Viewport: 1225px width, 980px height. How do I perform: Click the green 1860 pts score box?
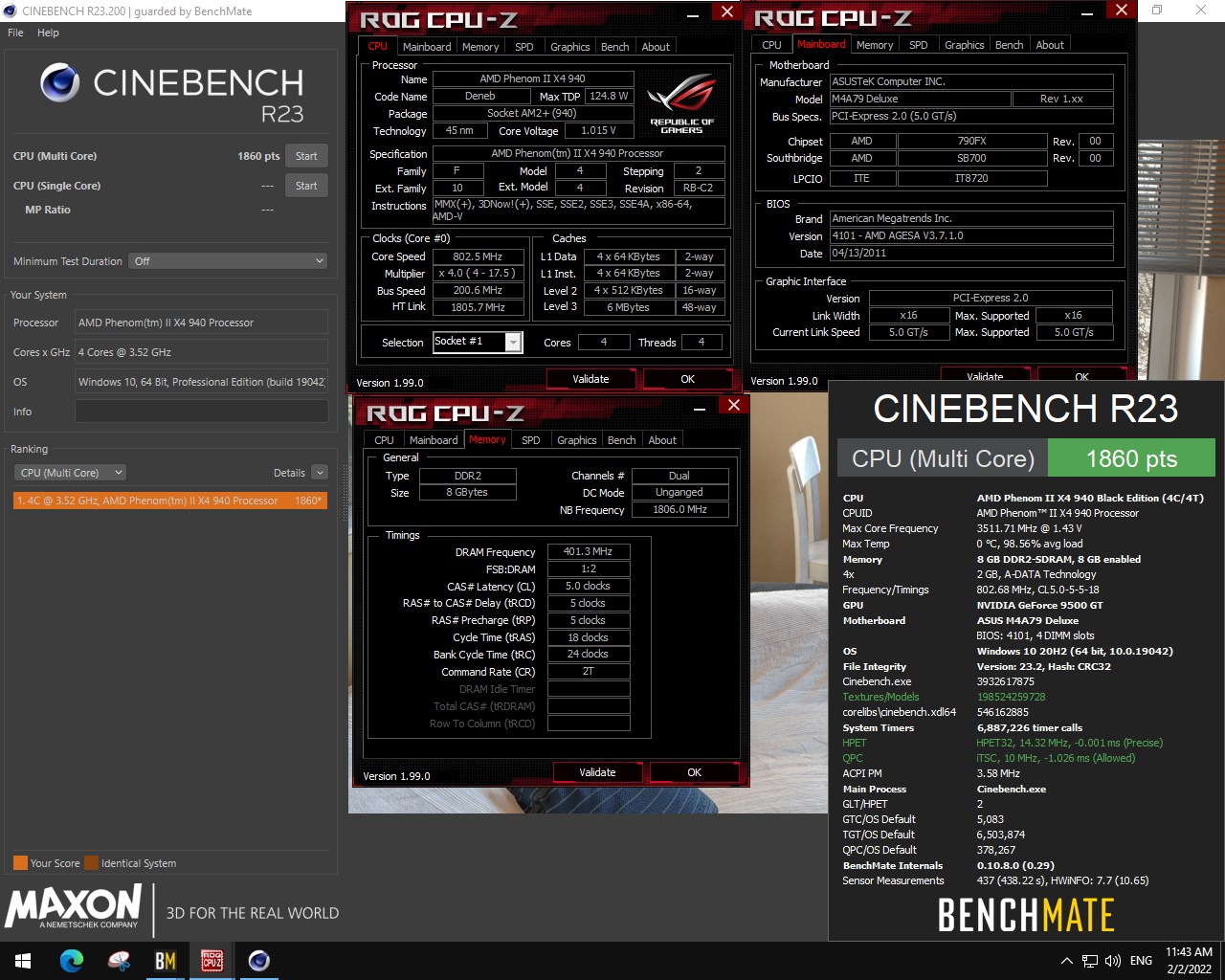tap(1132, 458)
